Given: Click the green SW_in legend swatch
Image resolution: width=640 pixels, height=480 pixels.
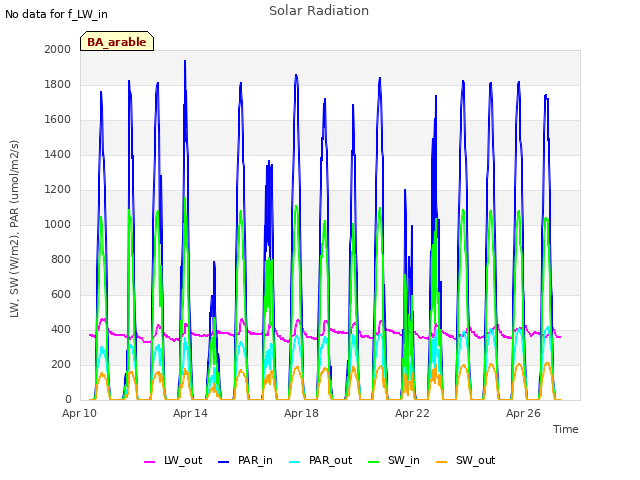Looking at the screenshot, I should tap(373, 462).
